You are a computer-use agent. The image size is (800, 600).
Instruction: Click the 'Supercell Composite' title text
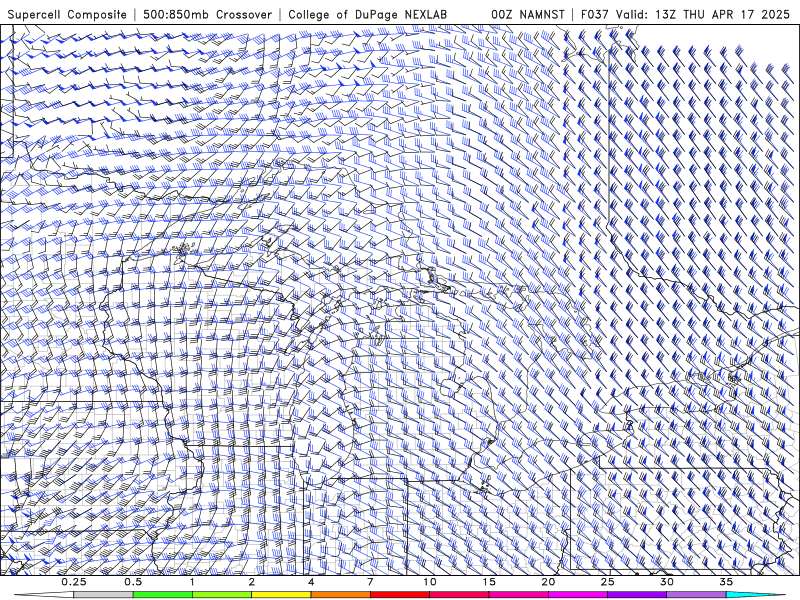click(67, 14)
